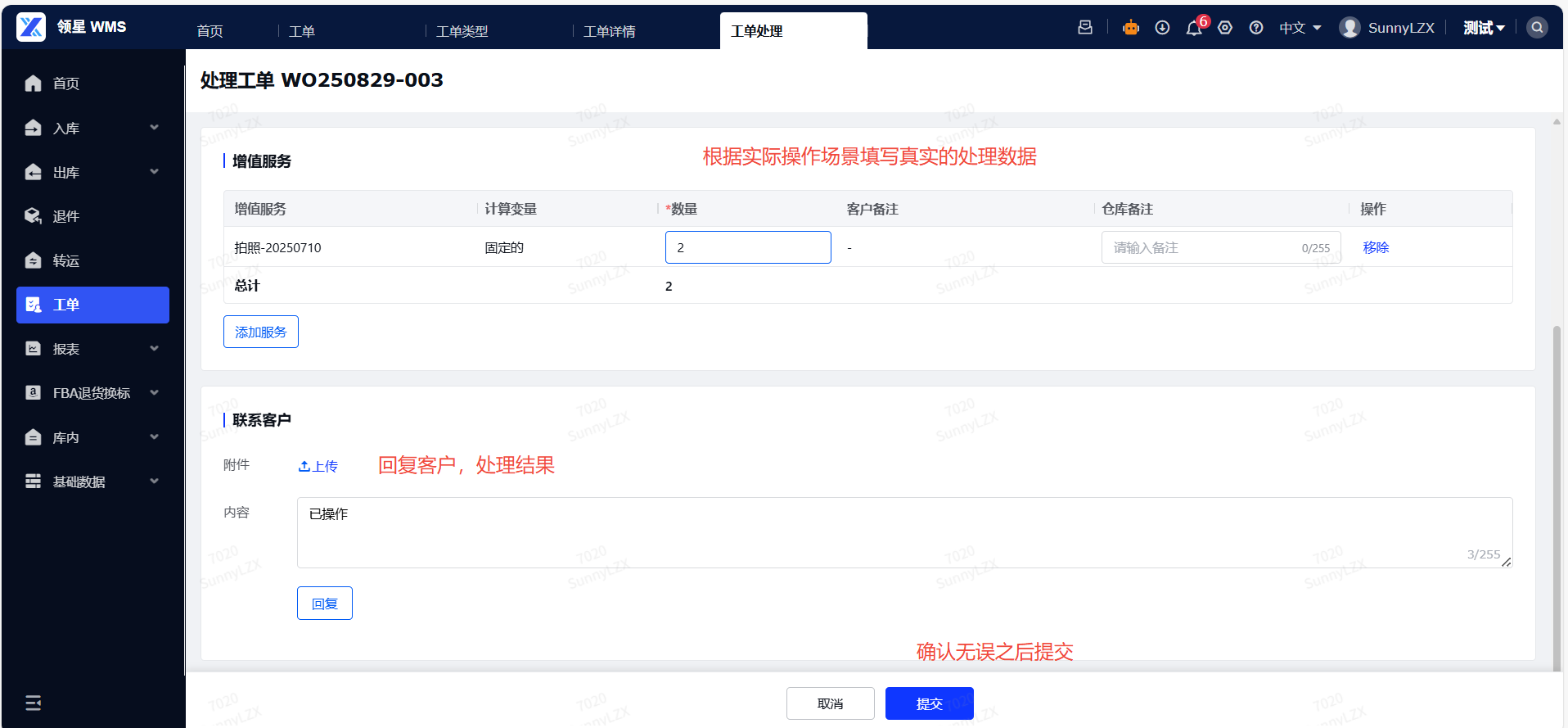
Task: Click the 入库 inbound icon in sidebar
Action: (33, 128)
